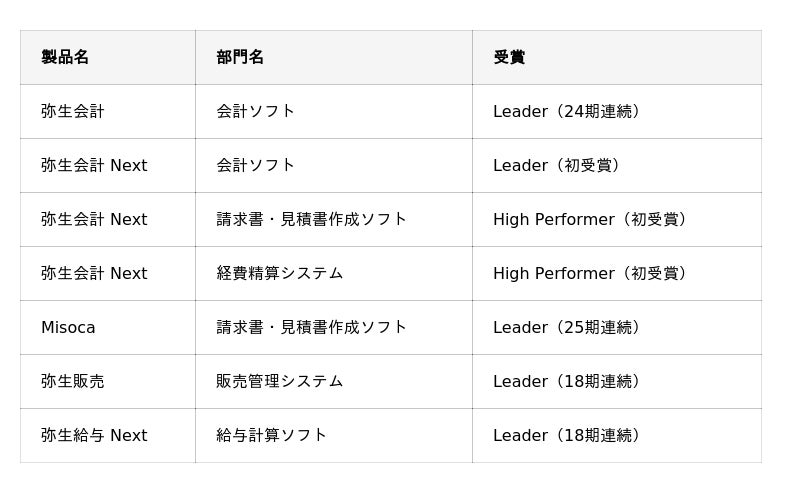Click the 製品名 column header
This screenshot has width=800, height=493.
click(x=108, y=57)
